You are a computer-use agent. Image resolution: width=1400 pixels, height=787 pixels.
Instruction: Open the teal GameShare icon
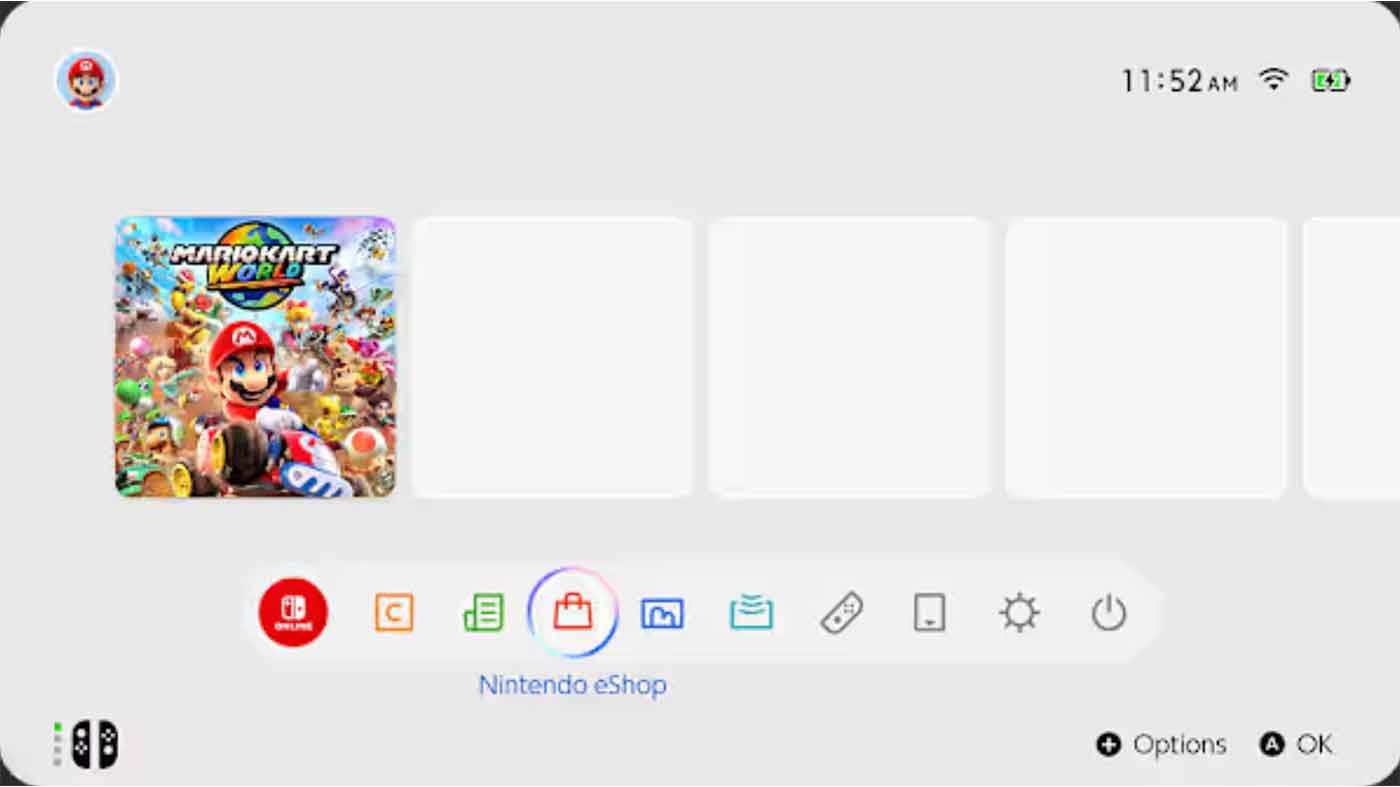tap(751, 612)
